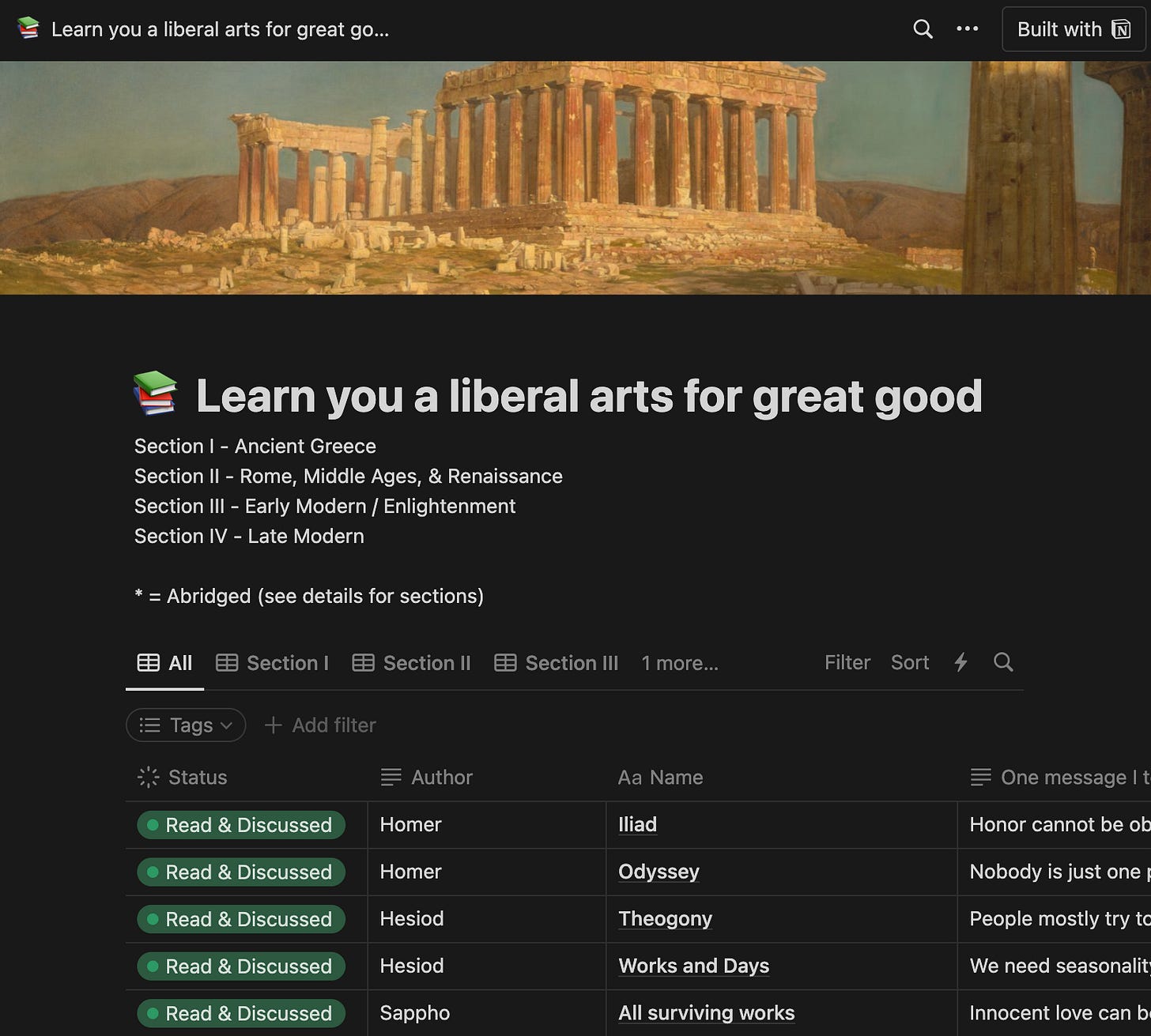Click the Parthenon cover image
Viewport: 1151px width, 1036px height.
point(575,178)
